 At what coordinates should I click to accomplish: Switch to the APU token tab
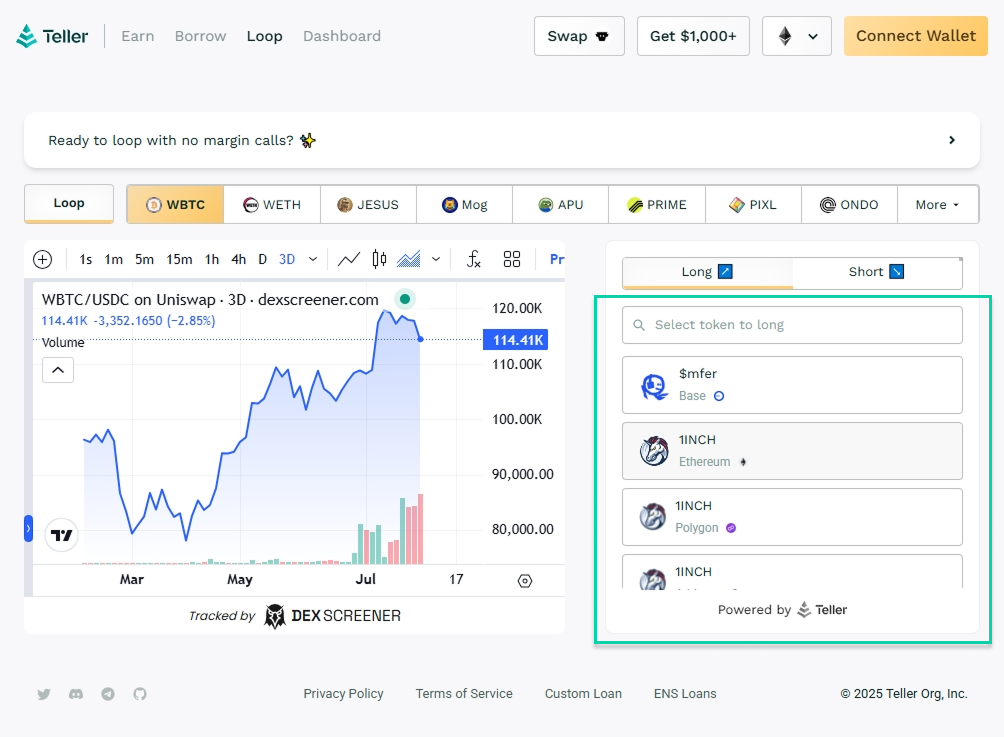tap(561, 205)
